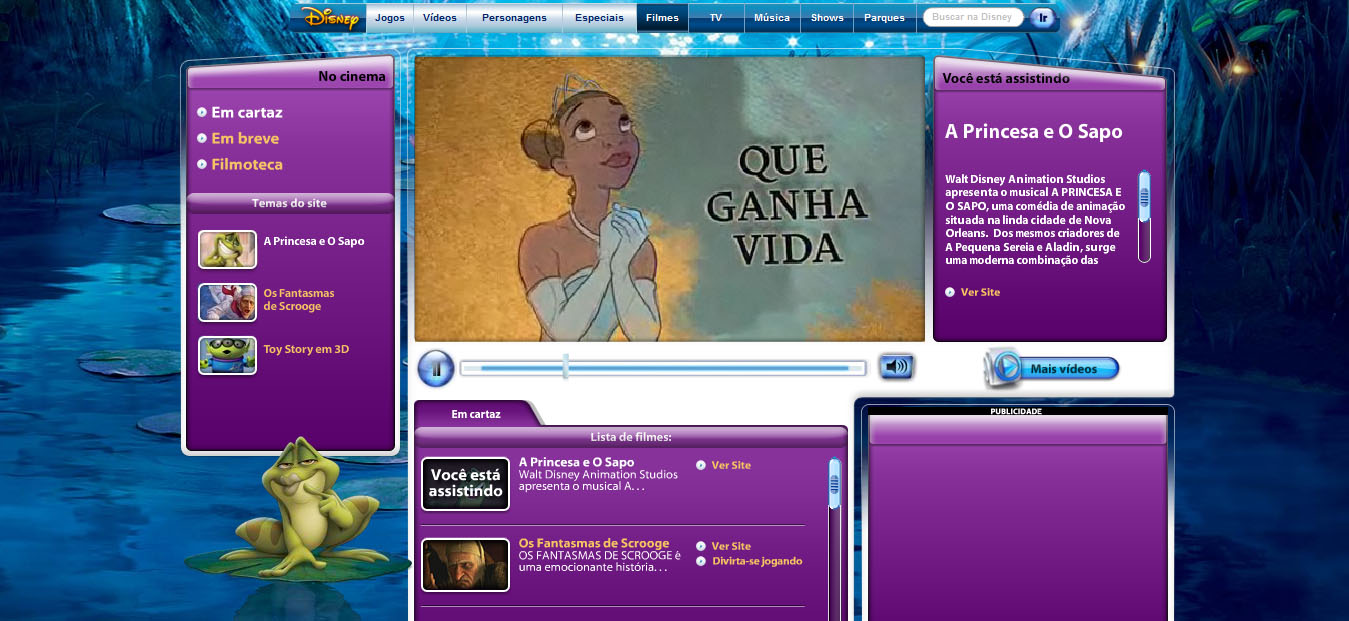Click the bullet icon beside Em cartaz

202,112
